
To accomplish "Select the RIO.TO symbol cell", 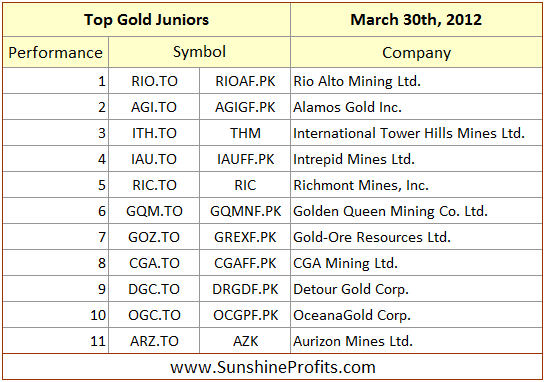I will point(154,81).
